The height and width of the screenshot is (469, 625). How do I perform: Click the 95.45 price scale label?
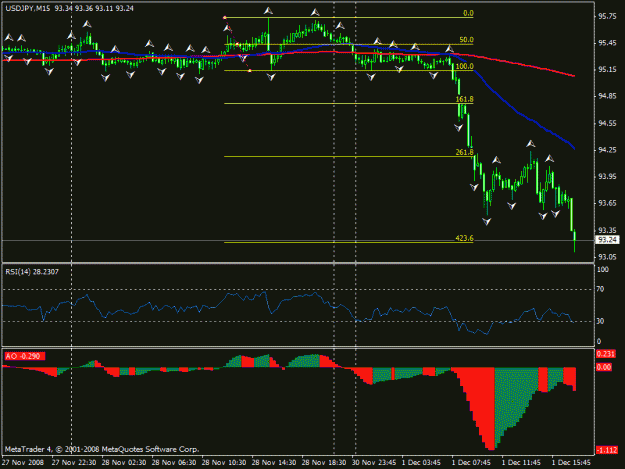pos(607,43)
